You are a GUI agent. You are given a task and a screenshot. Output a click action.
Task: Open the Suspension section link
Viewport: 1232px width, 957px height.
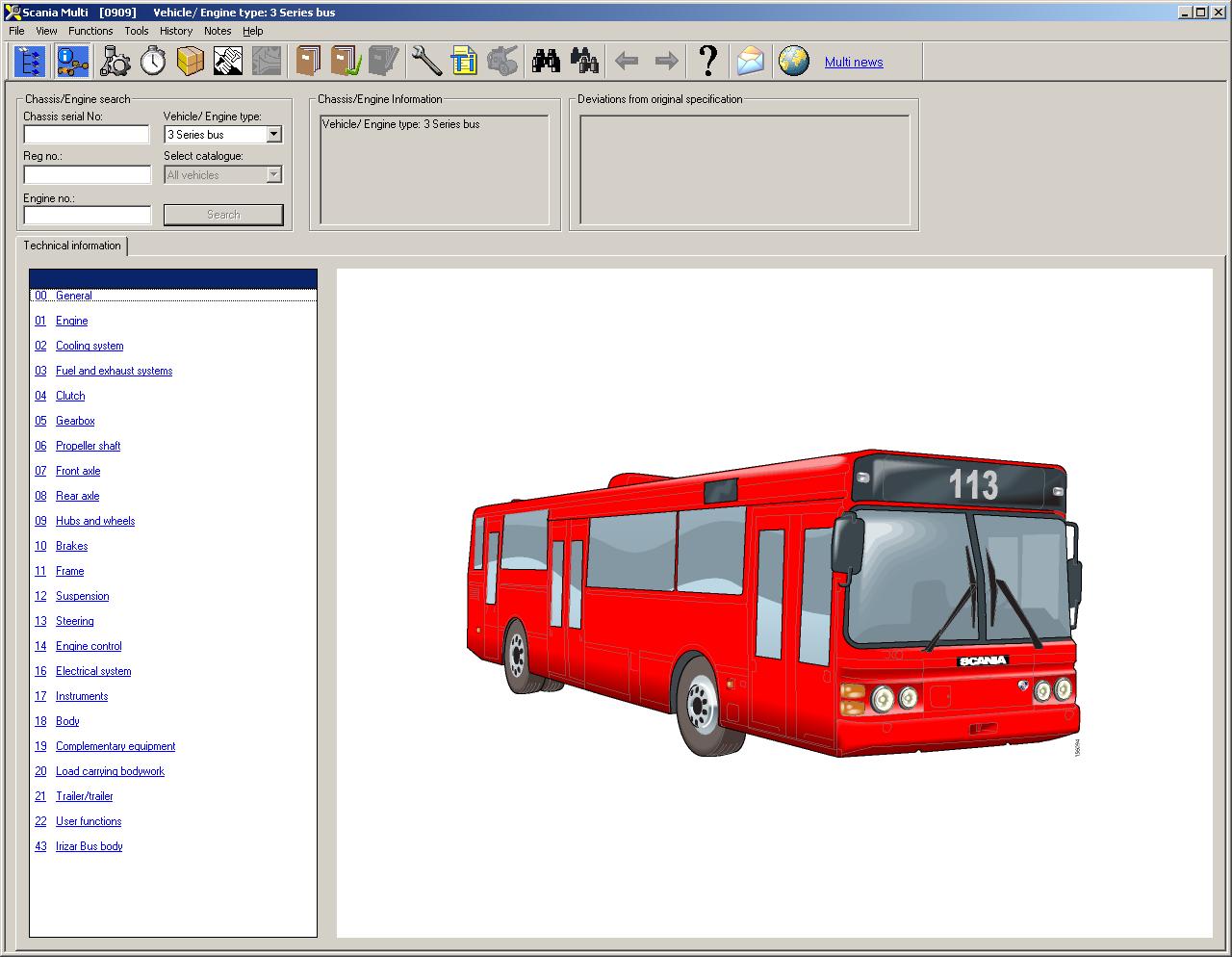click(82, 596)
